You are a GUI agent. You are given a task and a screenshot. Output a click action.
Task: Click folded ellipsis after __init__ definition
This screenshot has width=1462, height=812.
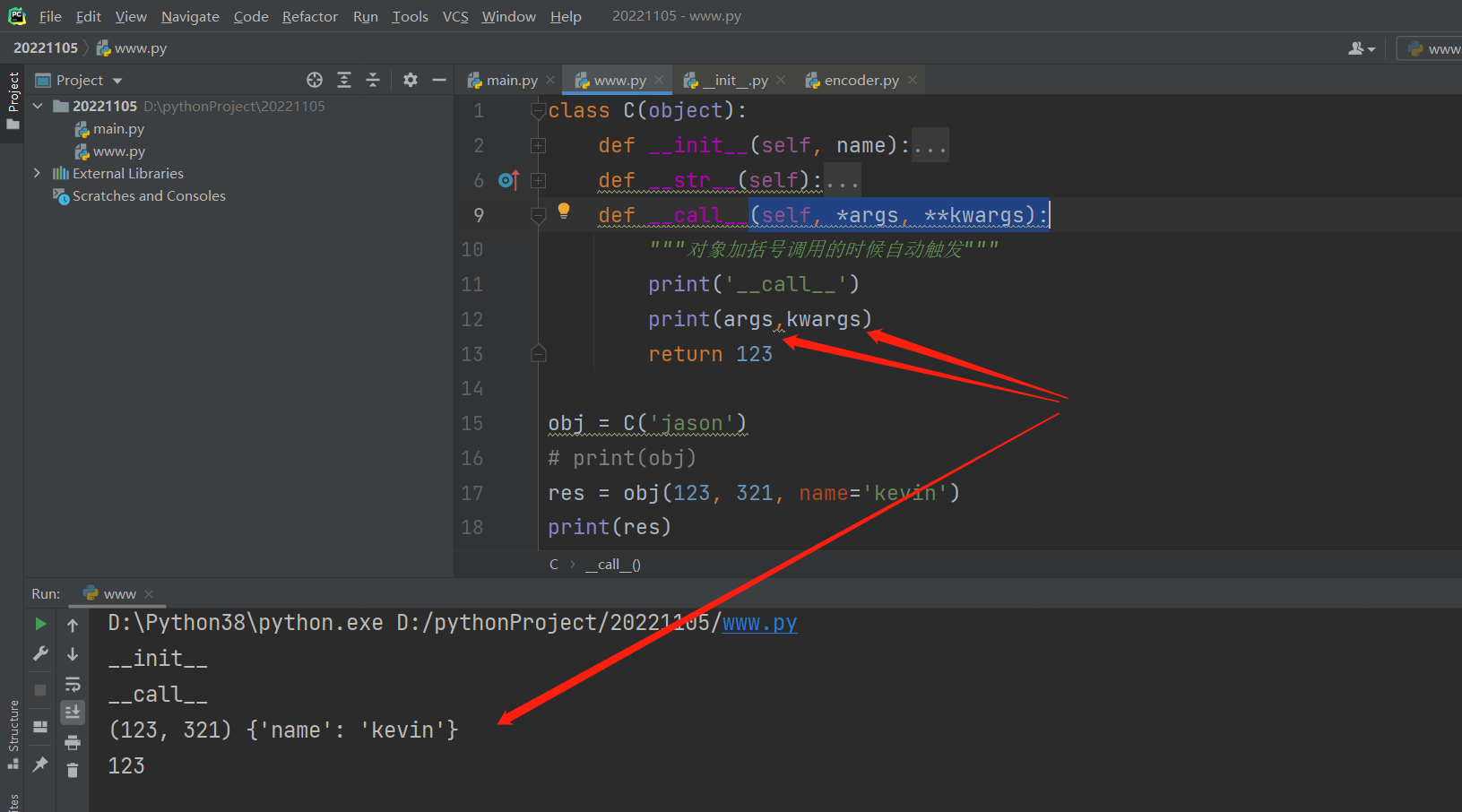(x=930, y=145)
